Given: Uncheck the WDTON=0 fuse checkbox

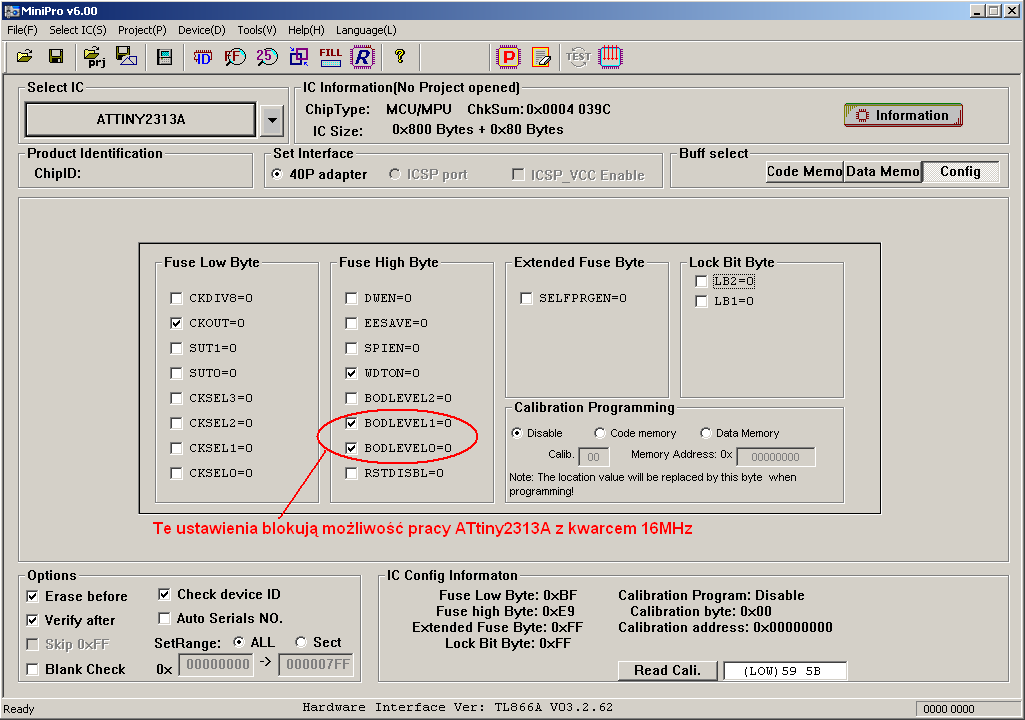Looking at the screenshot, I should [351, 373].
